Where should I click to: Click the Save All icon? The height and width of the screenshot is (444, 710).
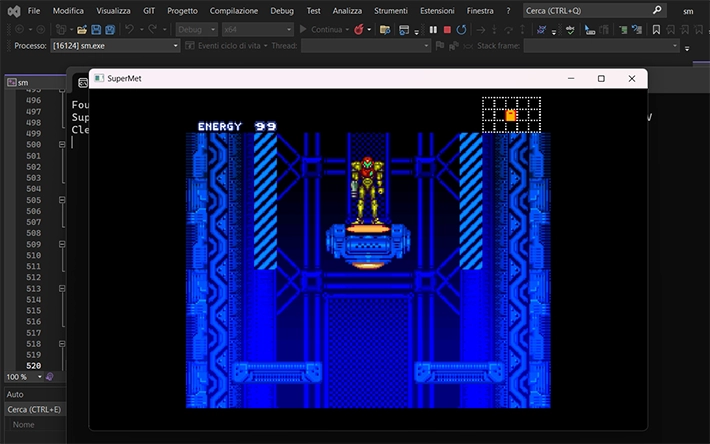click(x=110, y=30)
